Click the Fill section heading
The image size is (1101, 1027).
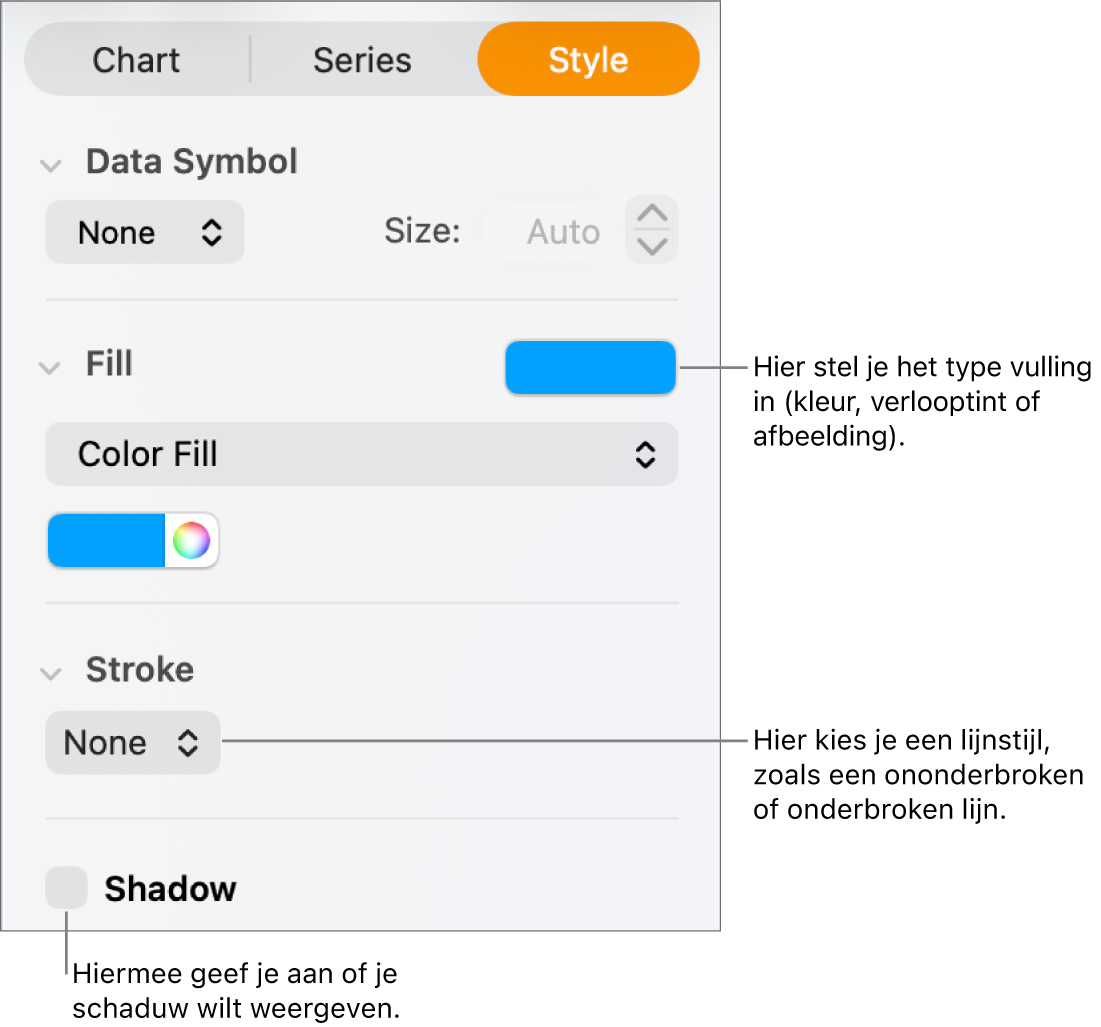pos(109,364)
